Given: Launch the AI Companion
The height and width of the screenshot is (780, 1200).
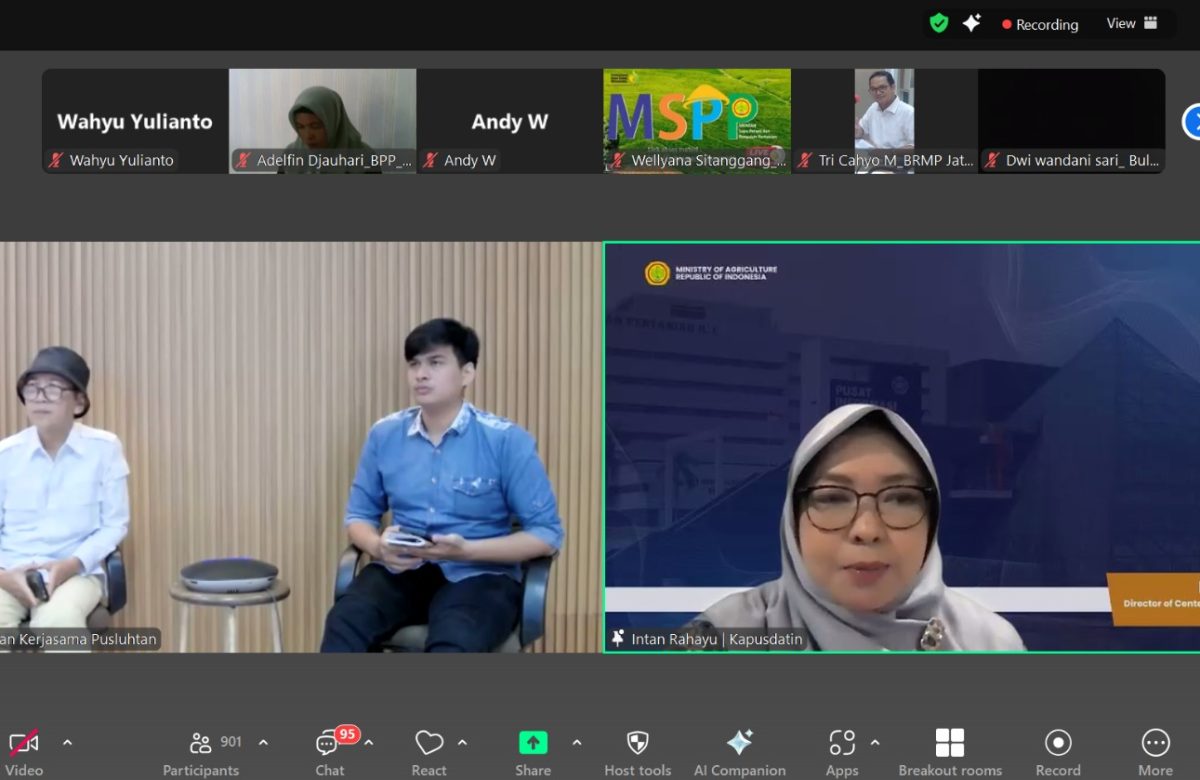Looking at the screenshot, I should [x=739, y=752].
